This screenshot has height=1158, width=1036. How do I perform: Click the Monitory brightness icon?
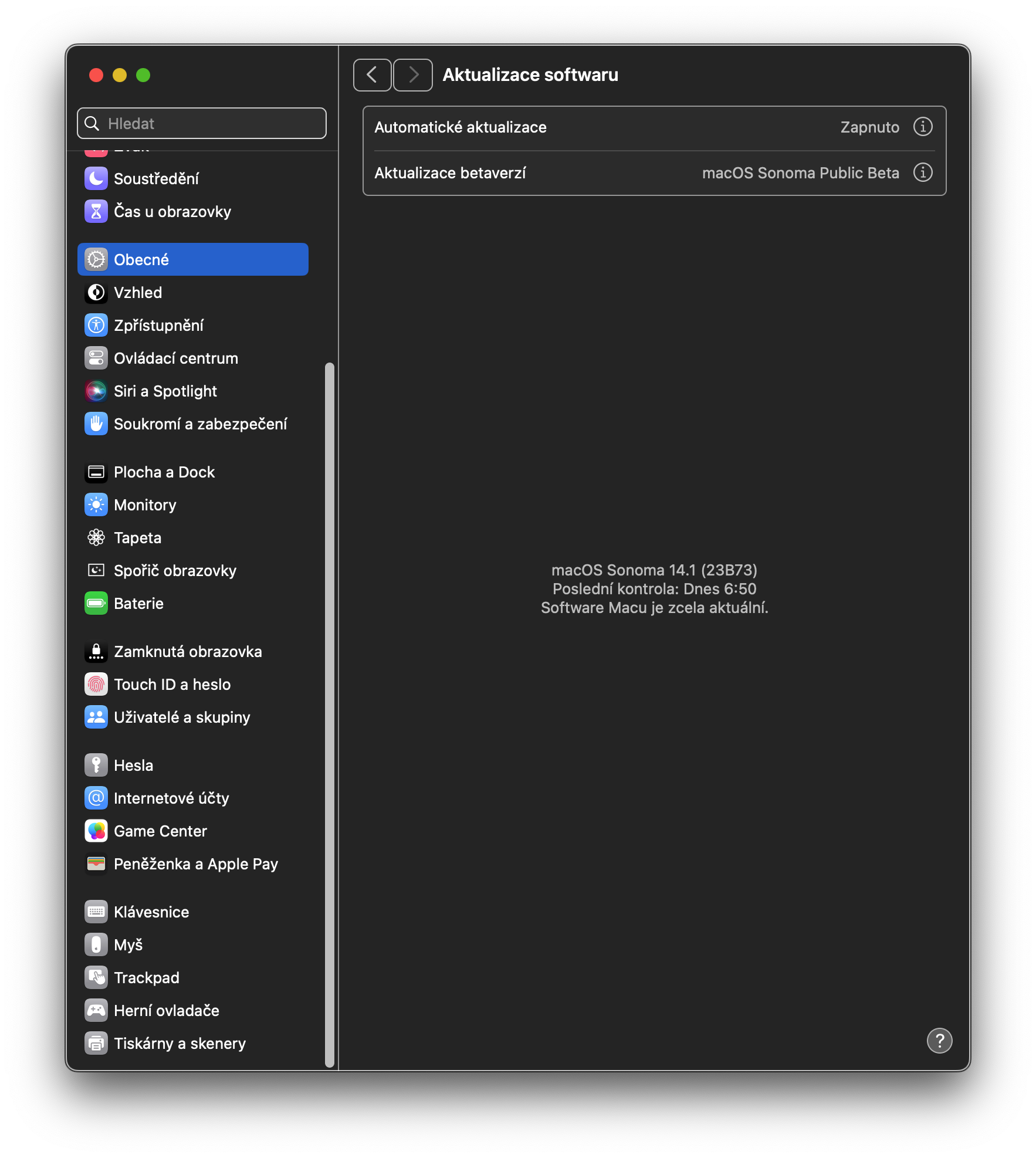tap(96, 504)
